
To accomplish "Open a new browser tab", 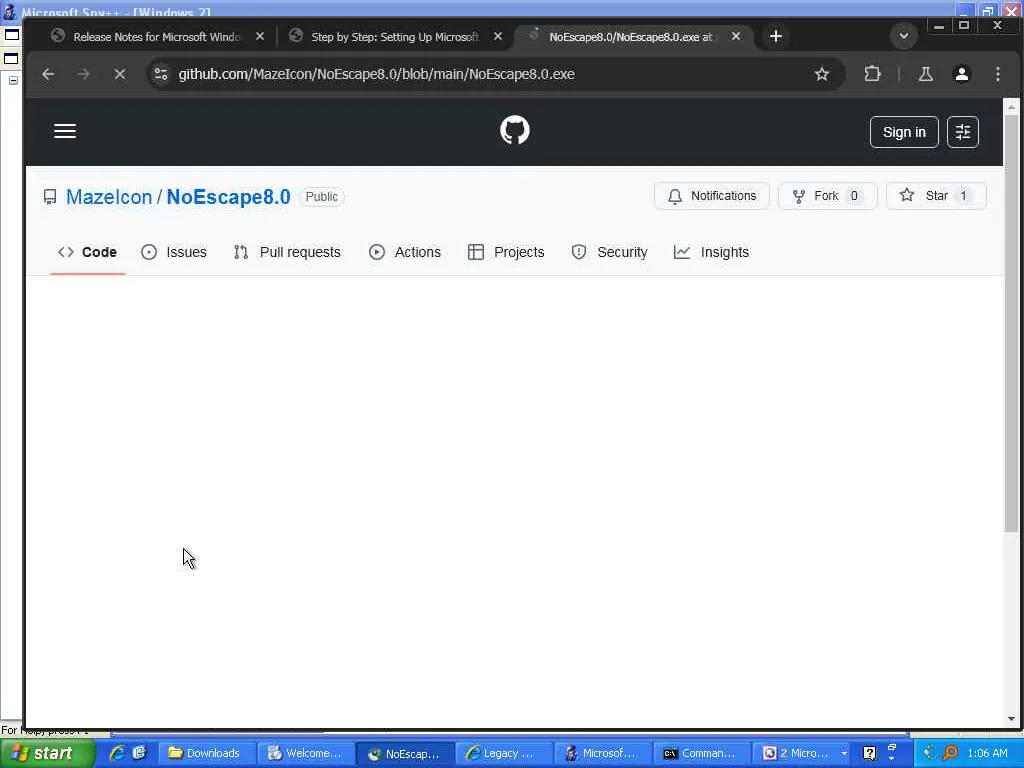I will coord(776,37).
